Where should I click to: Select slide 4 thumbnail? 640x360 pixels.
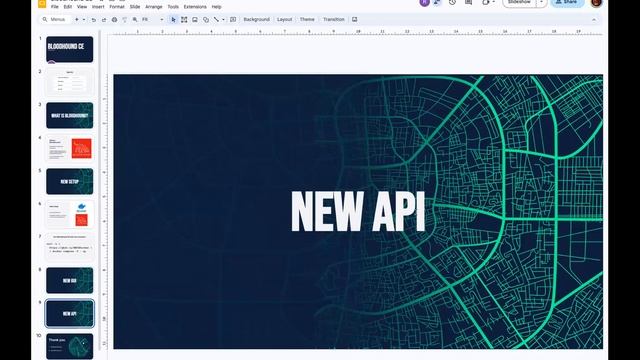coord(69,149)
